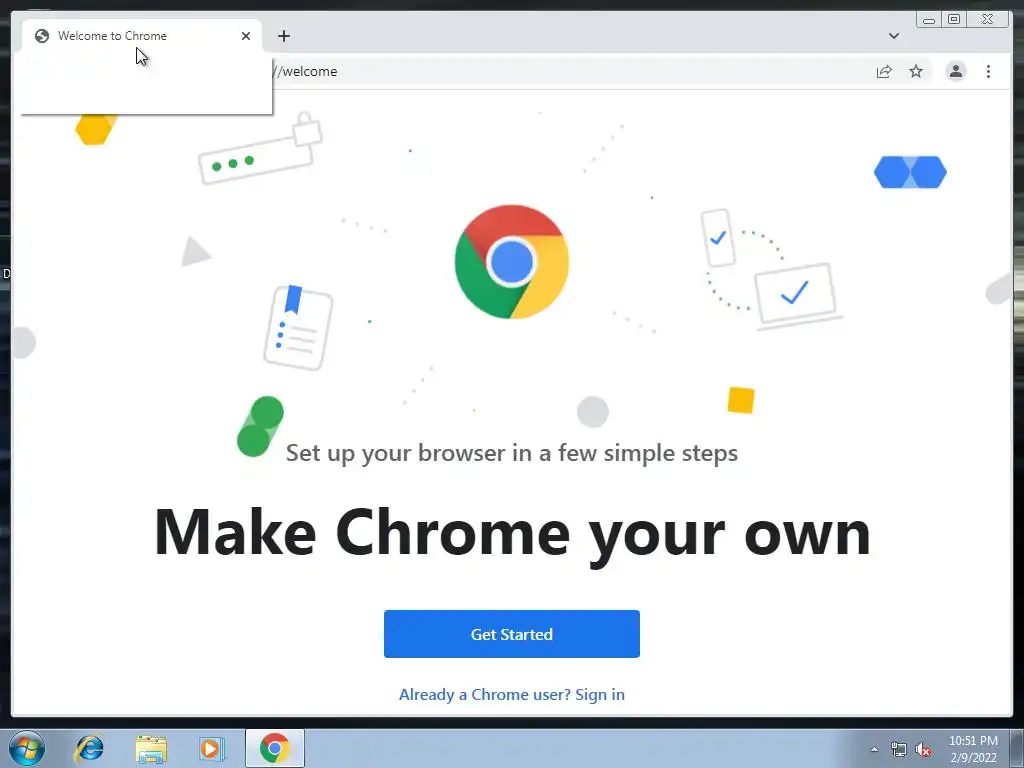Select the Welcome to Chrome tab

(142, 36)
